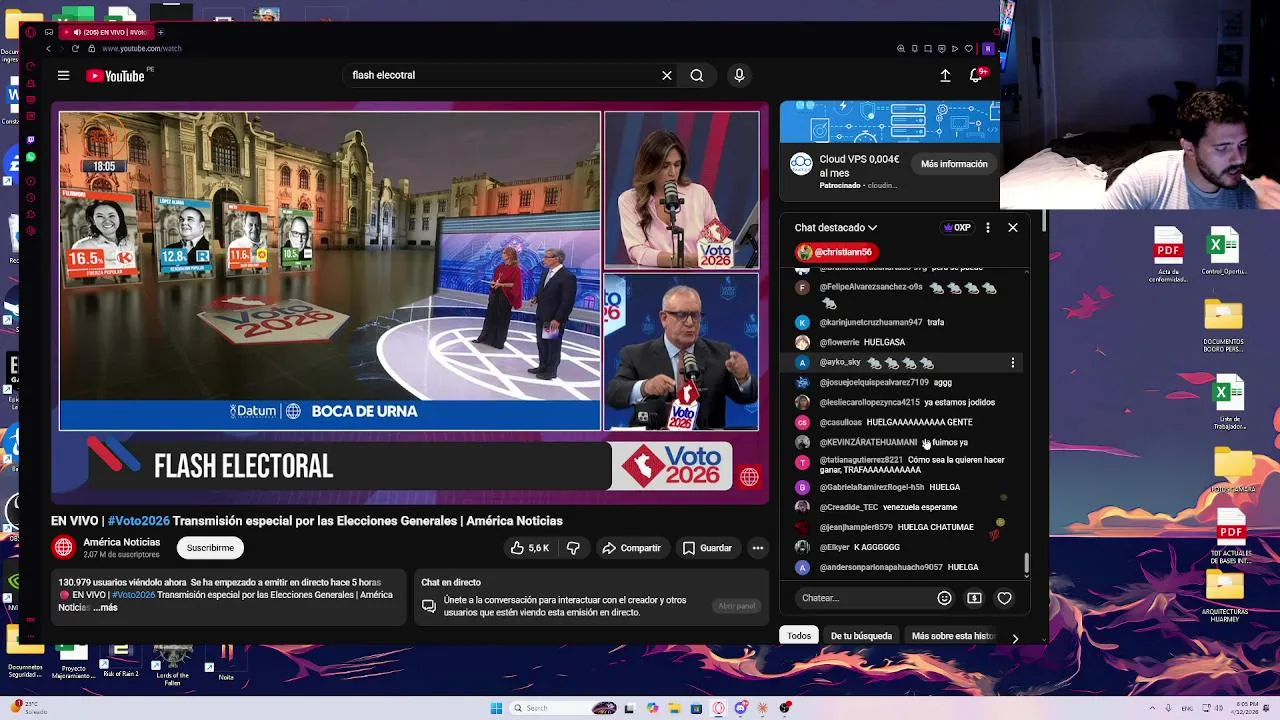The height and width of the screenshot is (720, 1280).
Task: Run search with the magnifier button
Action: [x=697, y=75]
